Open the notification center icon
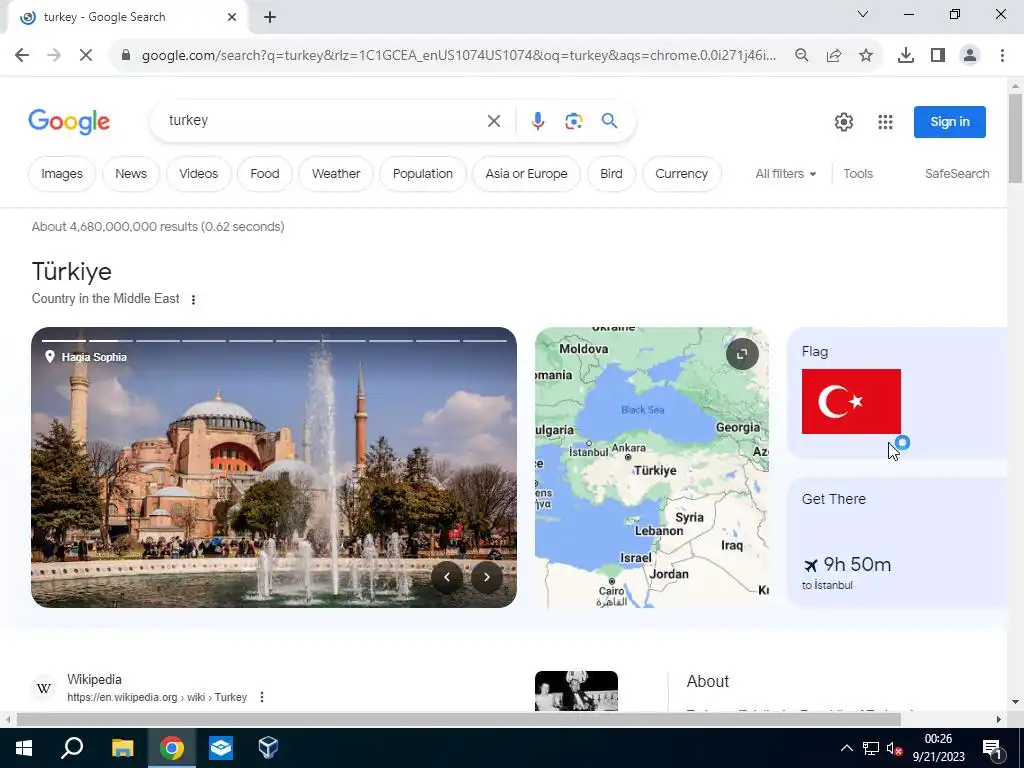This screenshot has height=768, width=1024. pyautogui.click(x=992, y=748)
